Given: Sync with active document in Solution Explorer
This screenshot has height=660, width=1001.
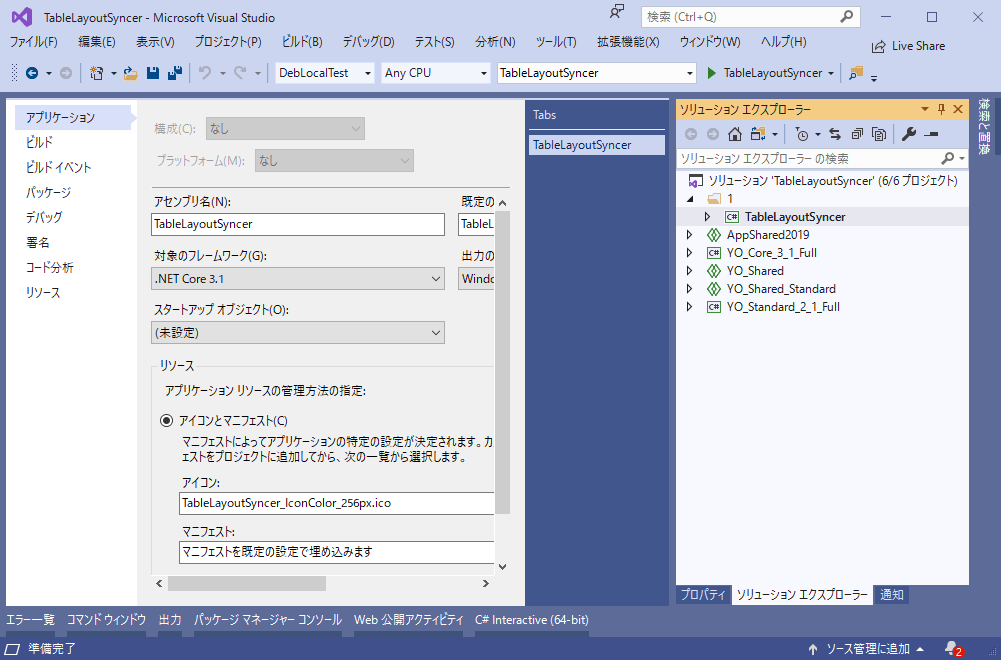Looking at the screenshot, I should 835,134.
